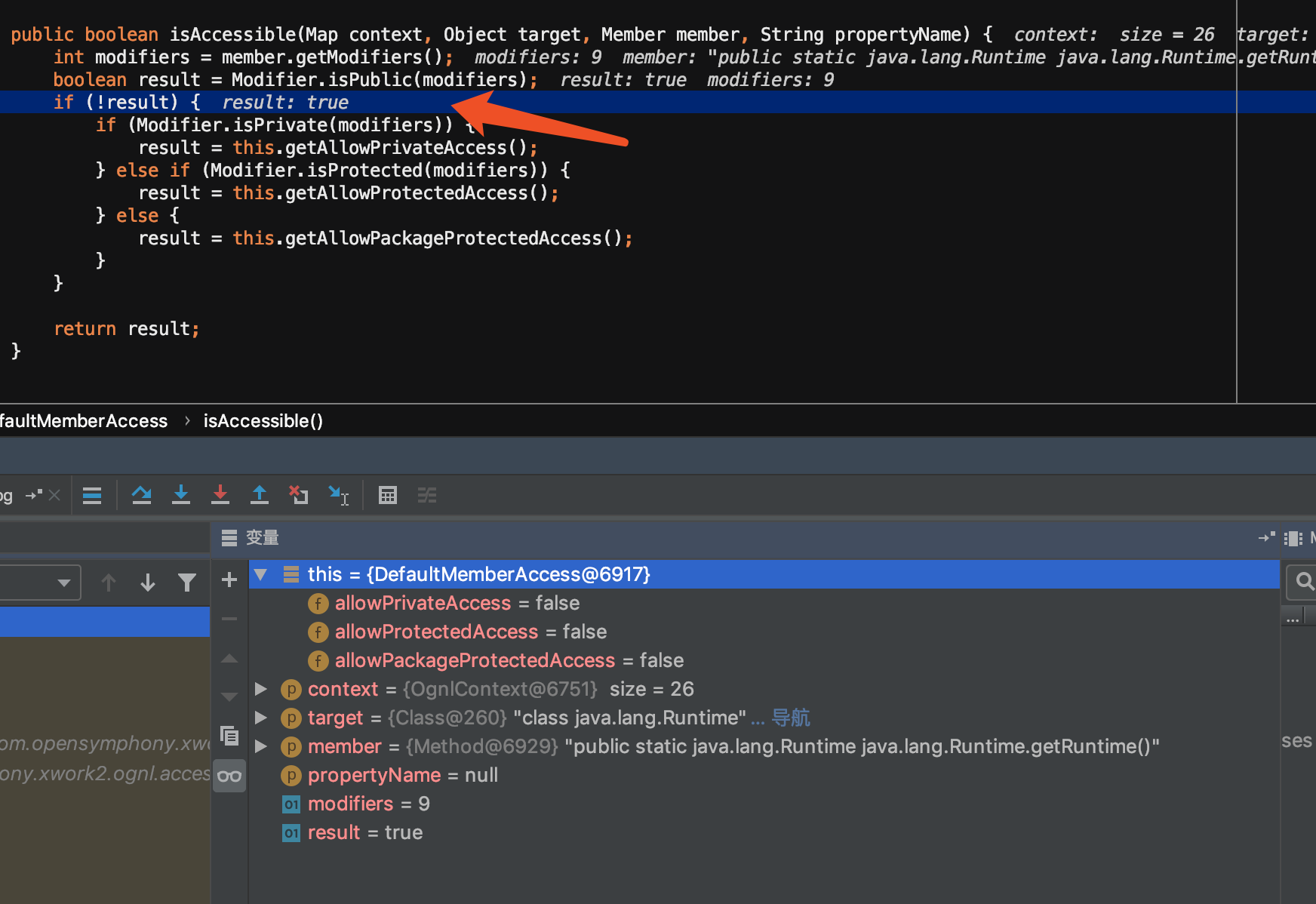1316x904 pixels.
Task: Toggle the frames filter funnel icon
Action: [x=187, y=583]
